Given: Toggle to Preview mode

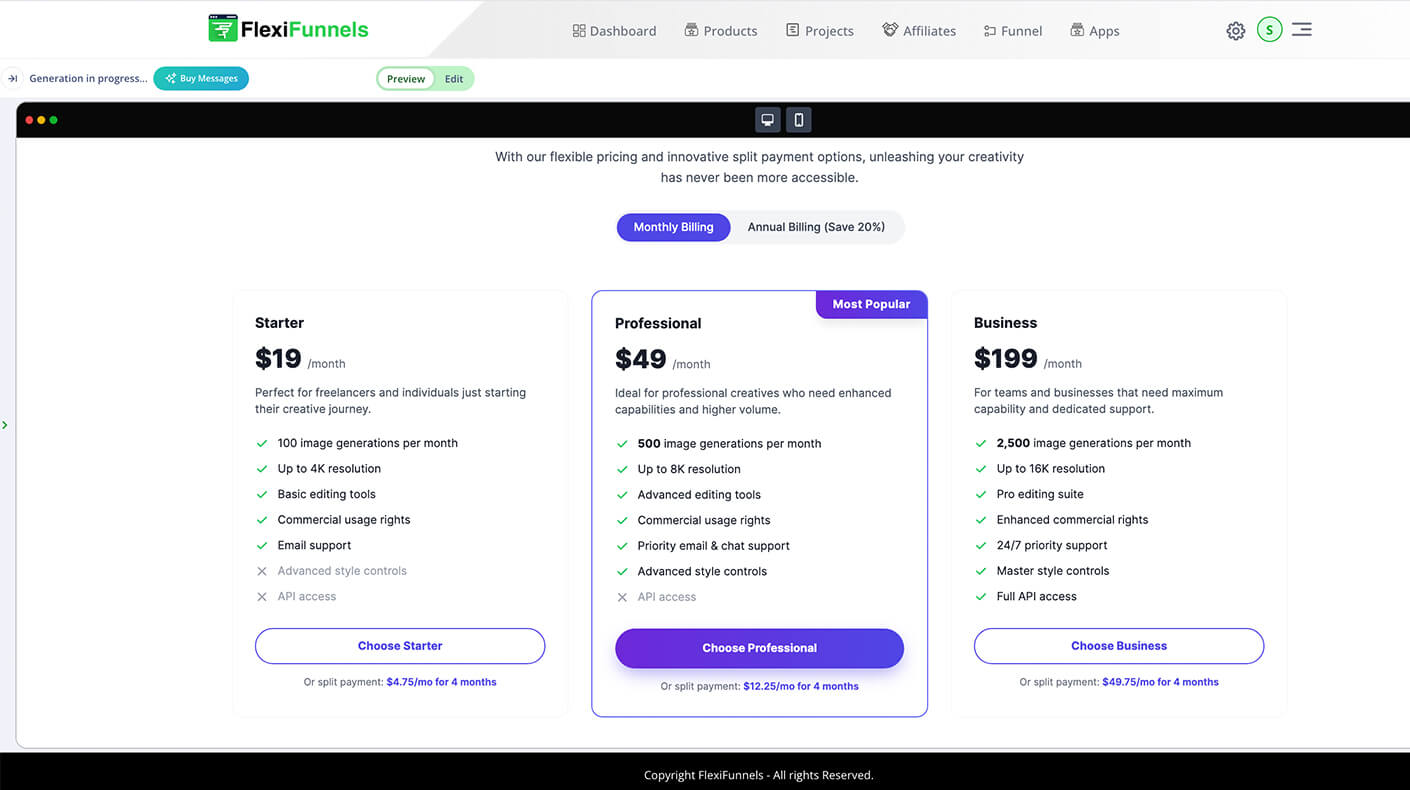Looking at the screenshot, I should pyautogui.click(x=406, y=79).
